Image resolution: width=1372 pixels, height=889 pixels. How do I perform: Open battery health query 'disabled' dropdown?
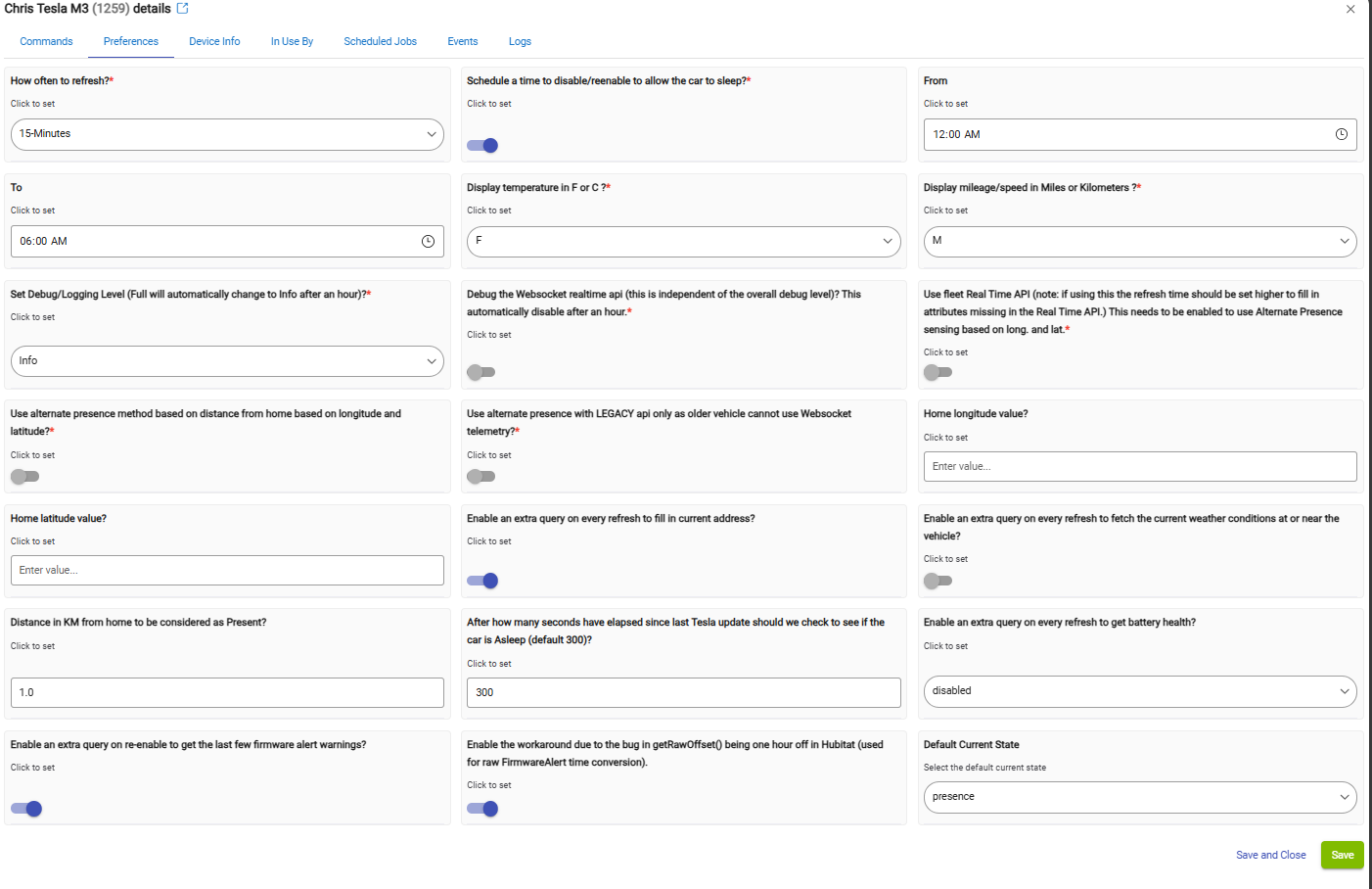[1140, 691]
